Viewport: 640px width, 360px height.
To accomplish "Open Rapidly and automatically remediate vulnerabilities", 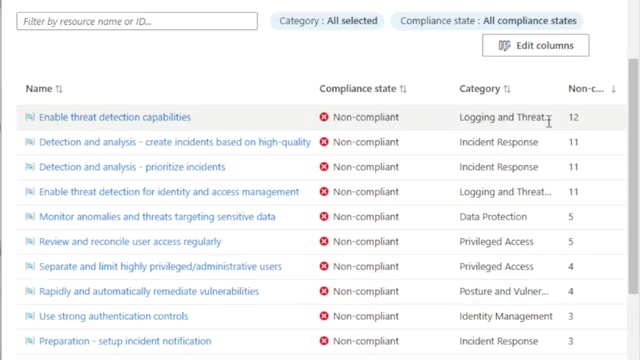I will 149,291.
